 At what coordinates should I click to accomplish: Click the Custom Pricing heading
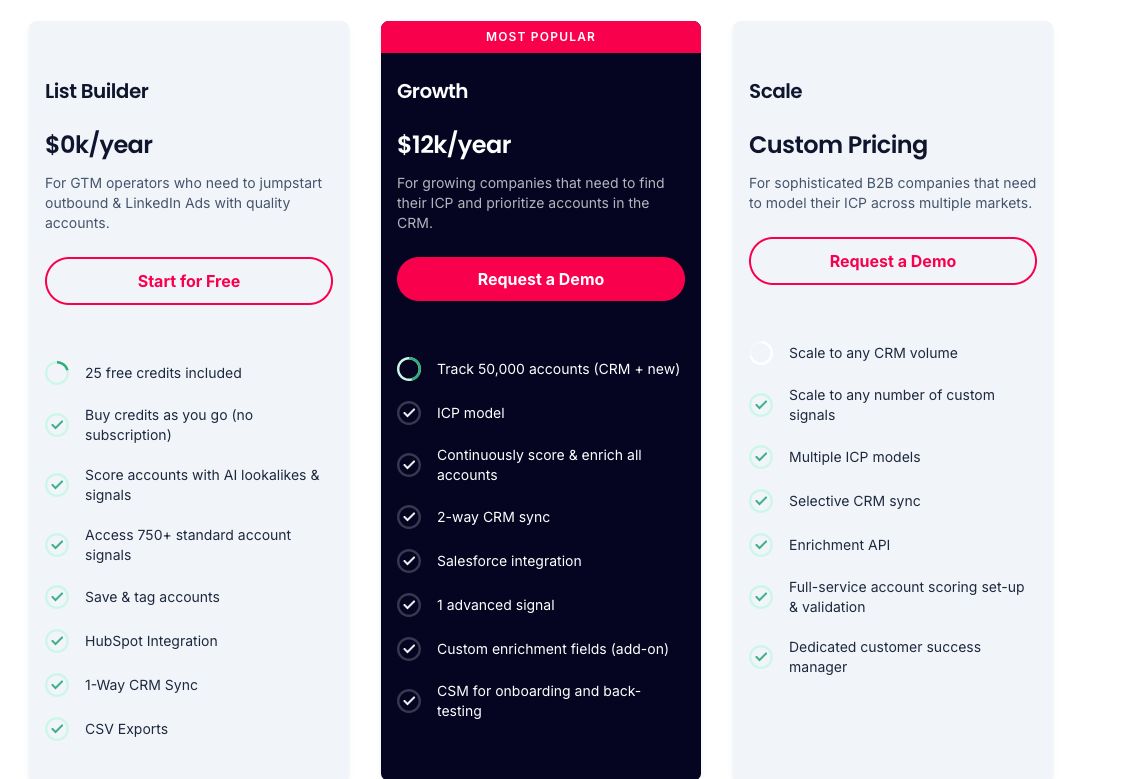[x=838, y=144]
